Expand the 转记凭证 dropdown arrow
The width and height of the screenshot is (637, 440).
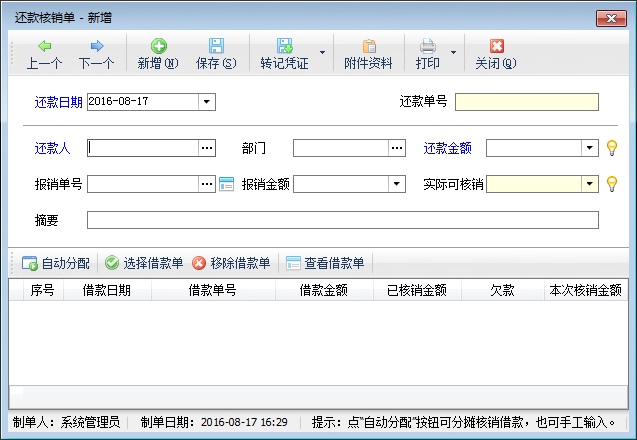[x=322, y=52]
